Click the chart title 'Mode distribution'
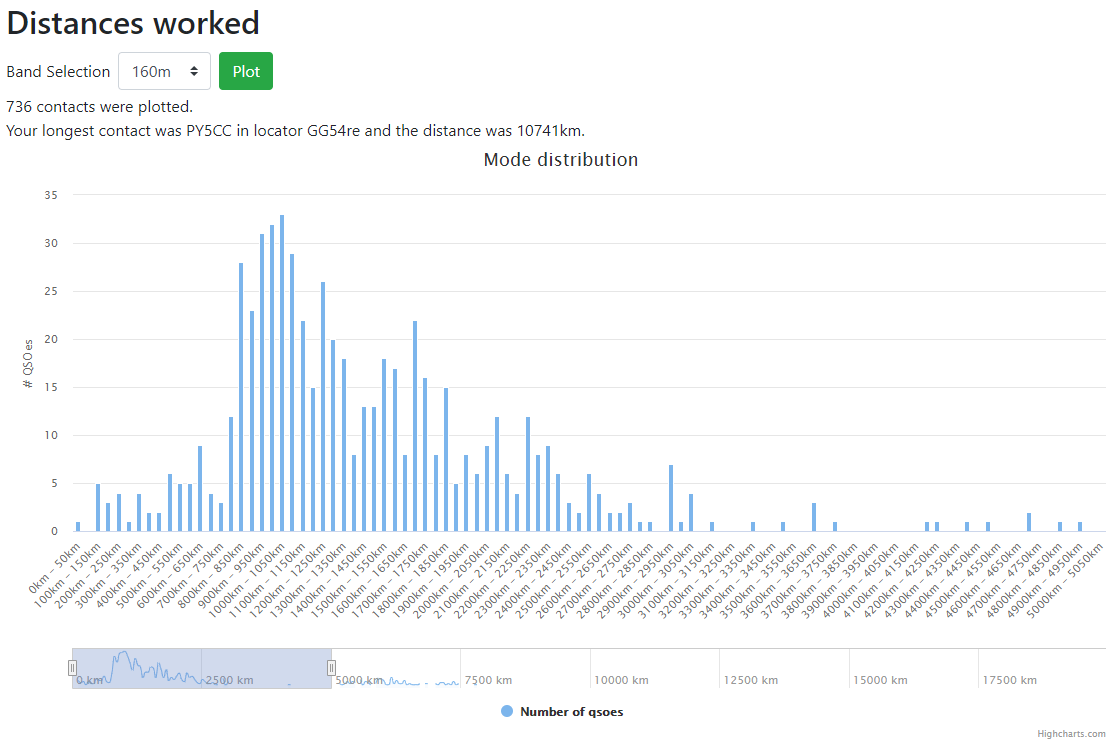This screenshot has width=1118, height=754. 560,159
